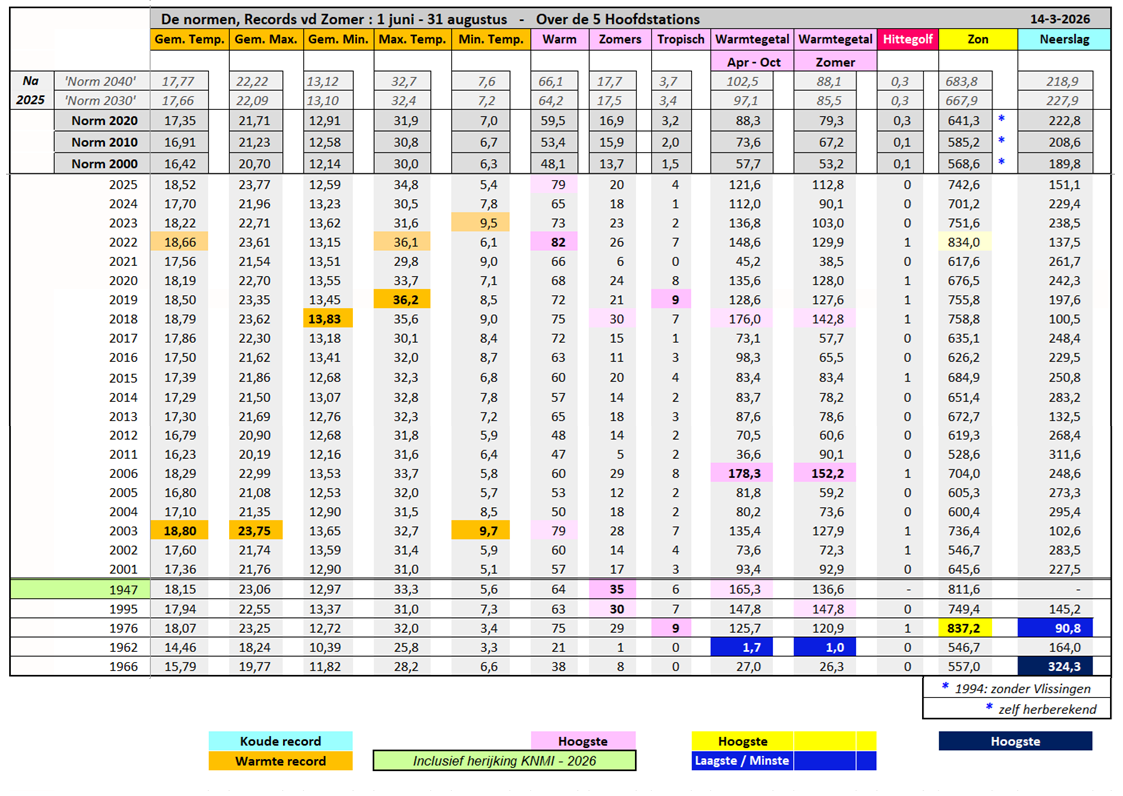The image size is (1123, 796).
Task: Select the 'Koude record' legend swatch
Action: tap(280, 741)
